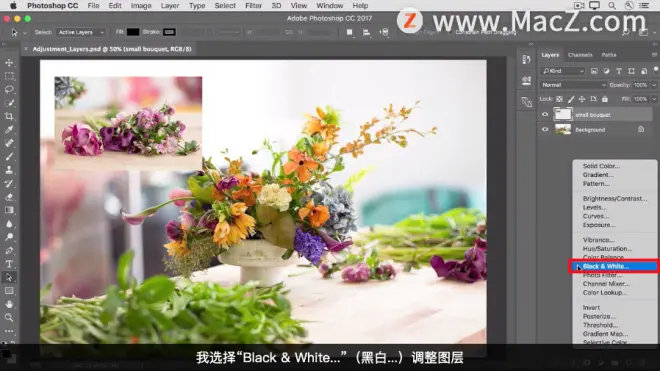Select the Eraser tool
This screenshot has width=660, height=371.
point(9,197)
